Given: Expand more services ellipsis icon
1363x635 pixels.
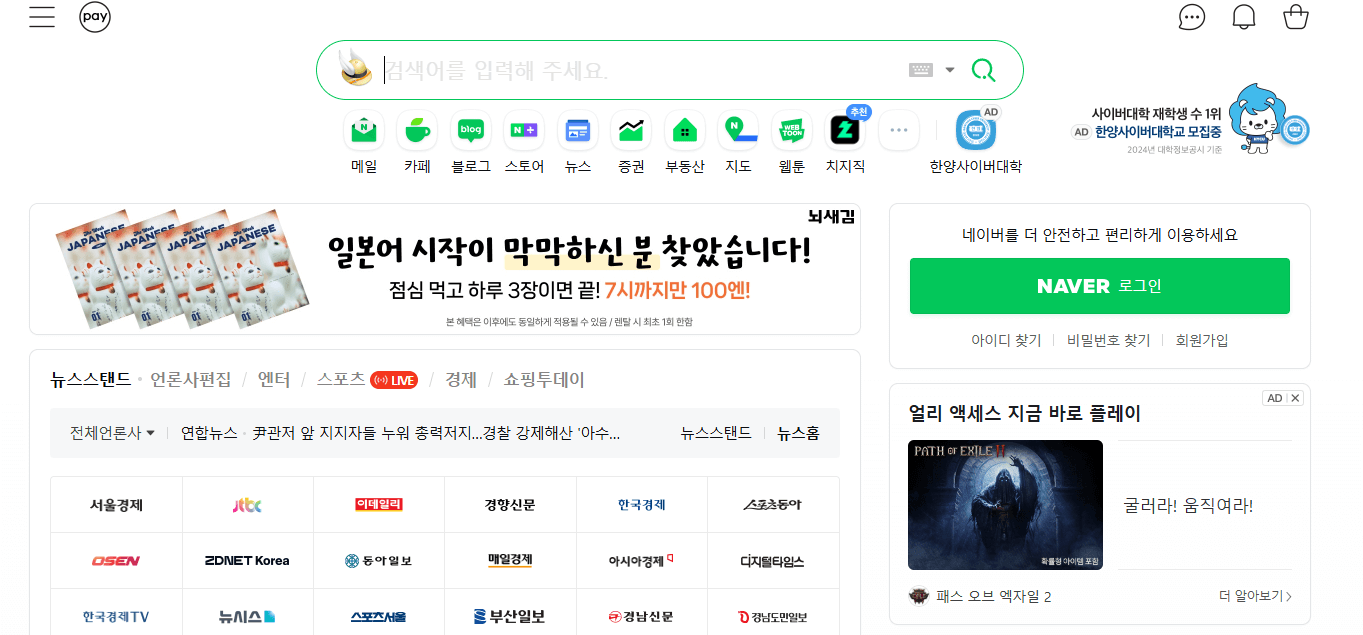Looking at the screenshot, I should [899, 130].
